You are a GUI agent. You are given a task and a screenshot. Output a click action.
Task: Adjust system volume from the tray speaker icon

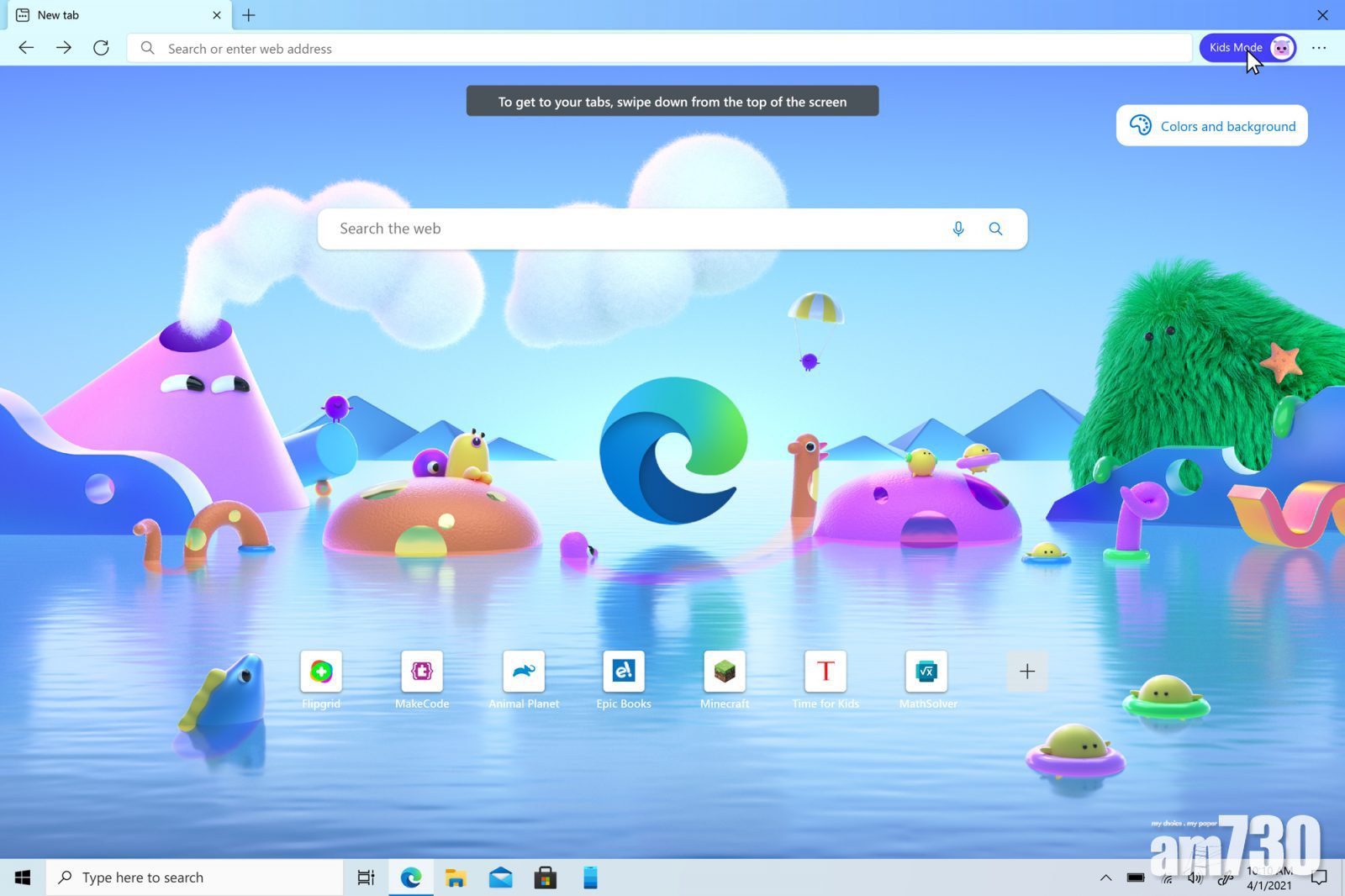click(x=1195, y=877)
